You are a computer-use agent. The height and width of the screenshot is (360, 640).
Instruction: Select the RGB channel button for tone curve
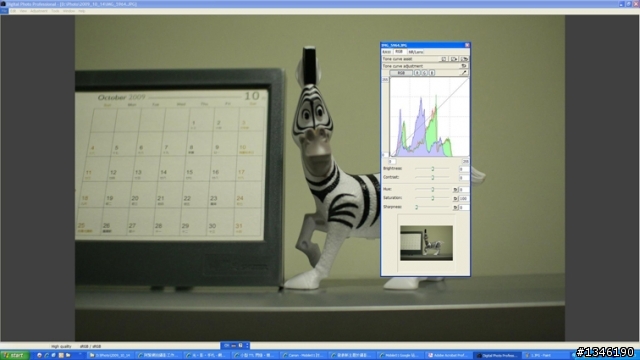pyautogui.click(x=401, y=73)
